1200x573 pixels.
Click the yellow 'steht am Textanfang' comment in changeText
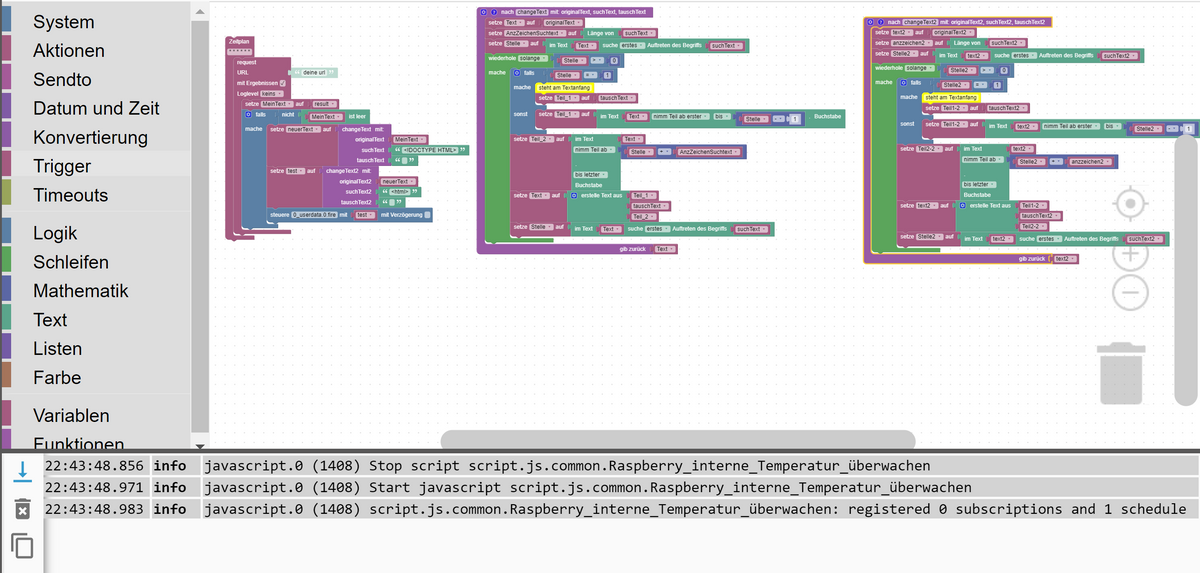(x=564, y=87)
